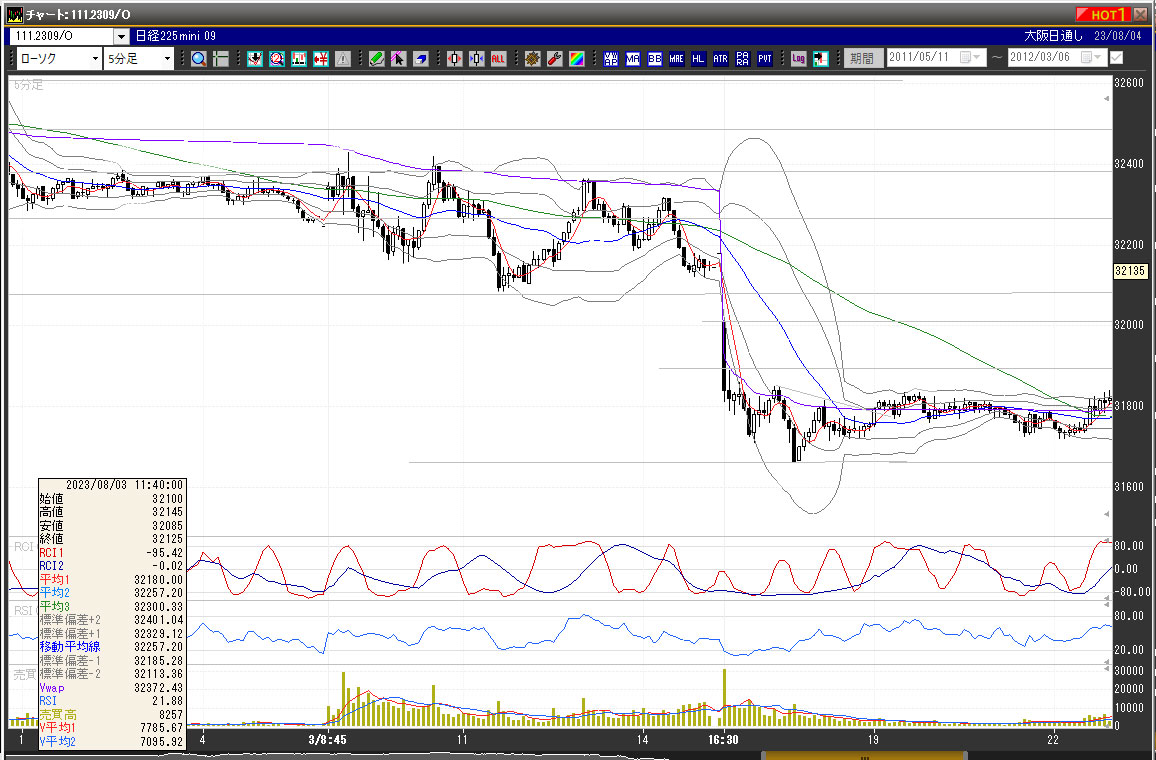Click the magnifier zoom icon
Image resolution: width=1156 pixels, height=760 pixels.
[x=198, y=59]
